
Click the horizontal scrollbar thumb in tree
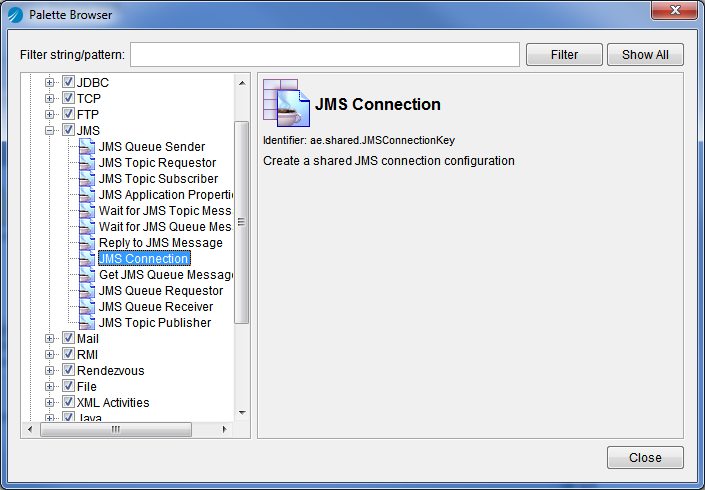click(x=116, y=429)
